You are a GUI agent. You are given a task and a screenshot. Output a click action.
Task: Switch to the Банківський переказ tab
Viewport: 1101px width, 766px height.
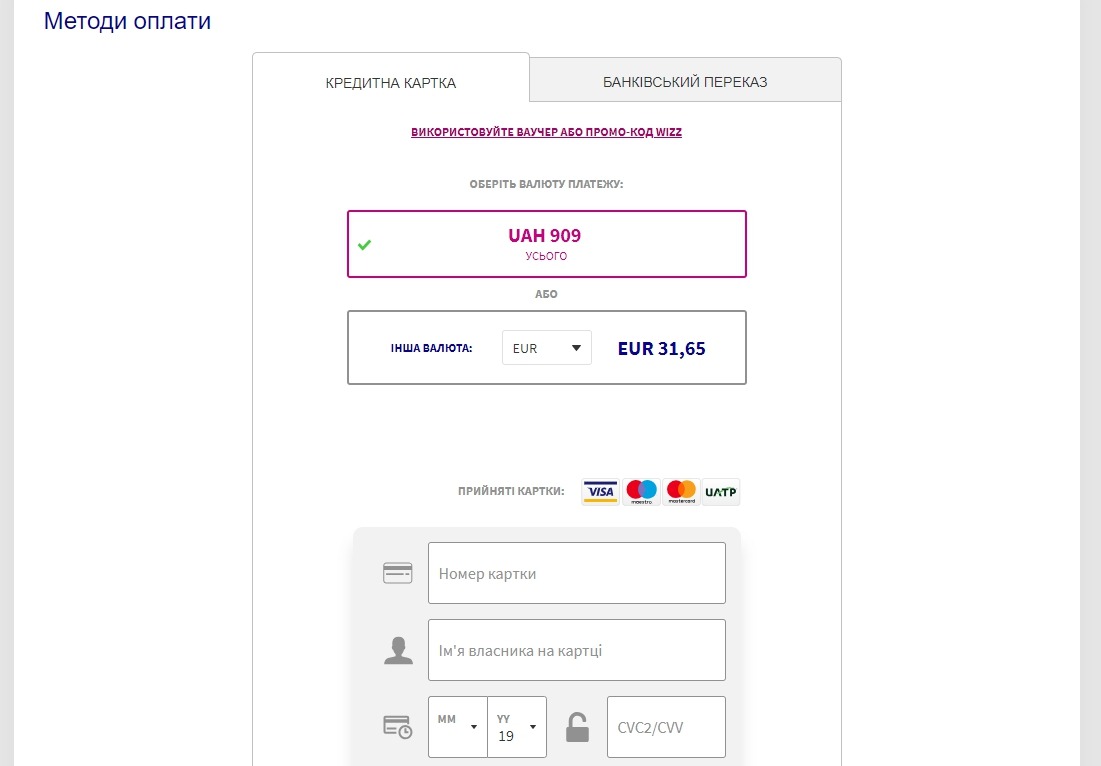[685, 81]
